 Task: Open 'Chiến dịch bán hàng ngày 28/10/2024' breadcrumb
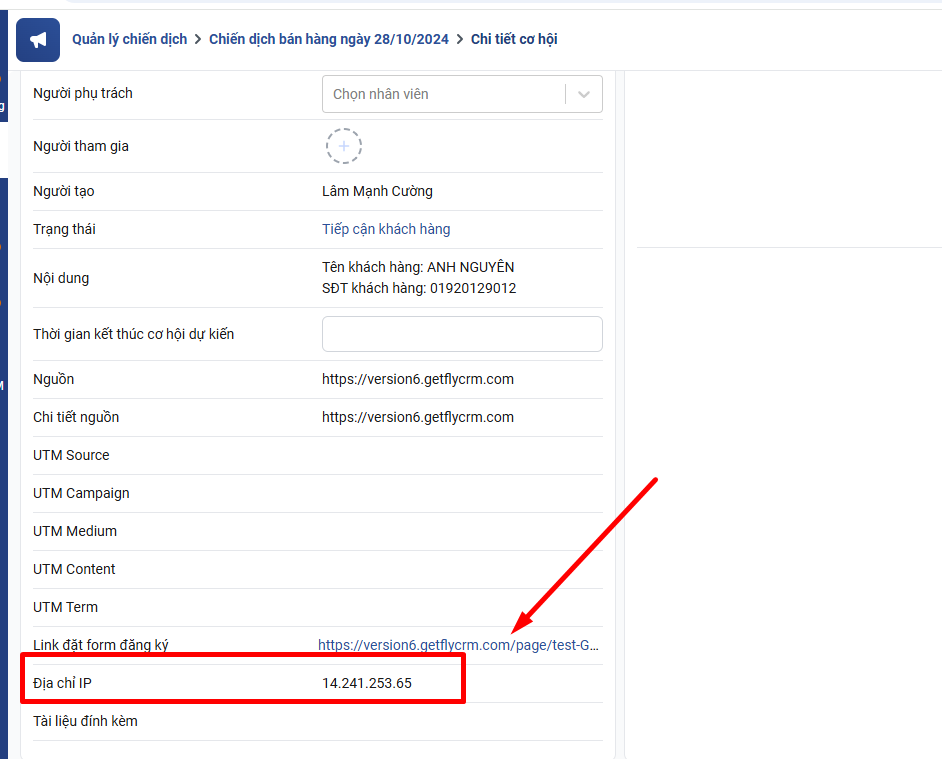[329, 39]
